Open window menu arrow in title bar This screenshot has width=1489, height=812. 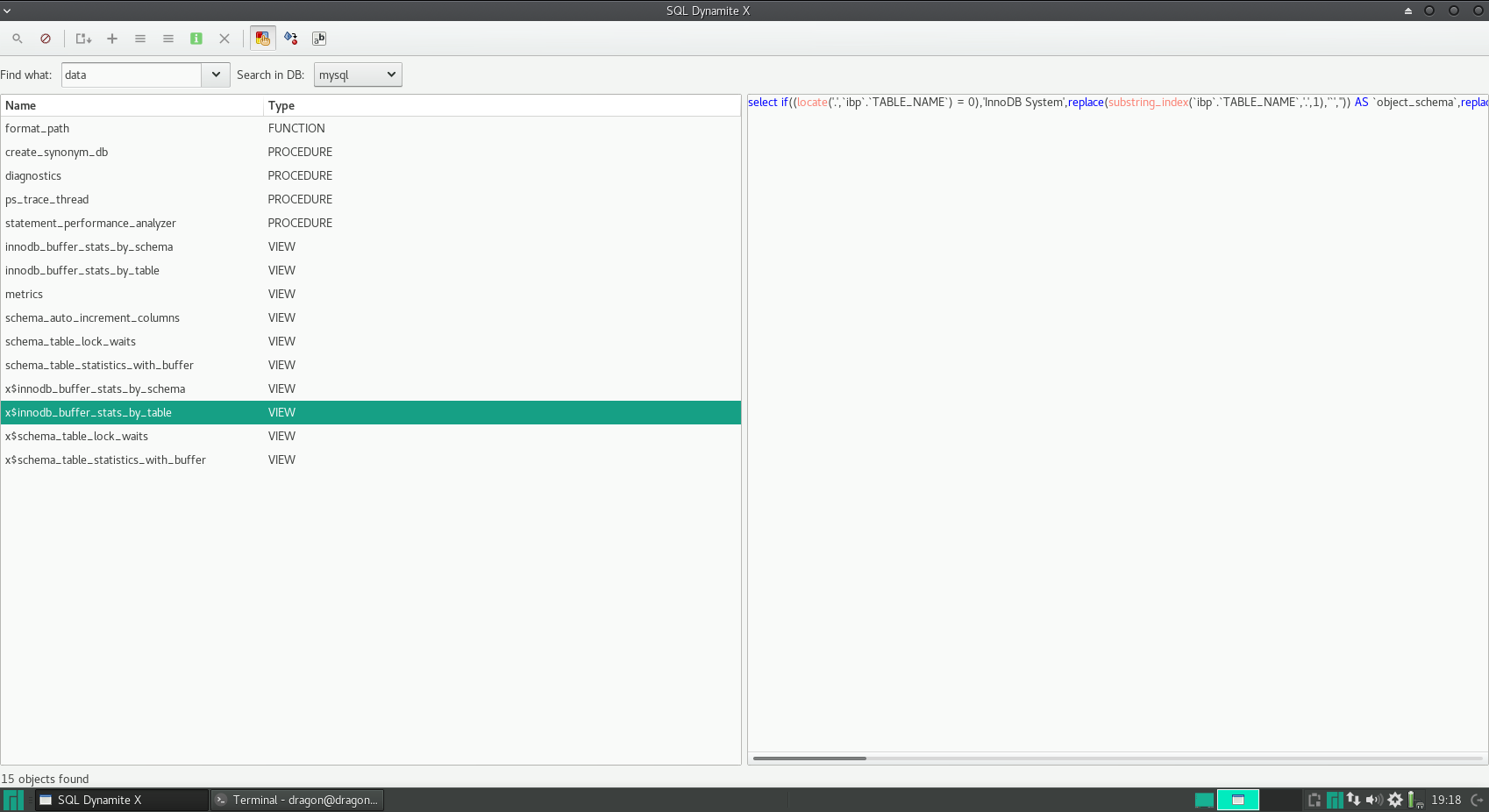coord(7,11)
